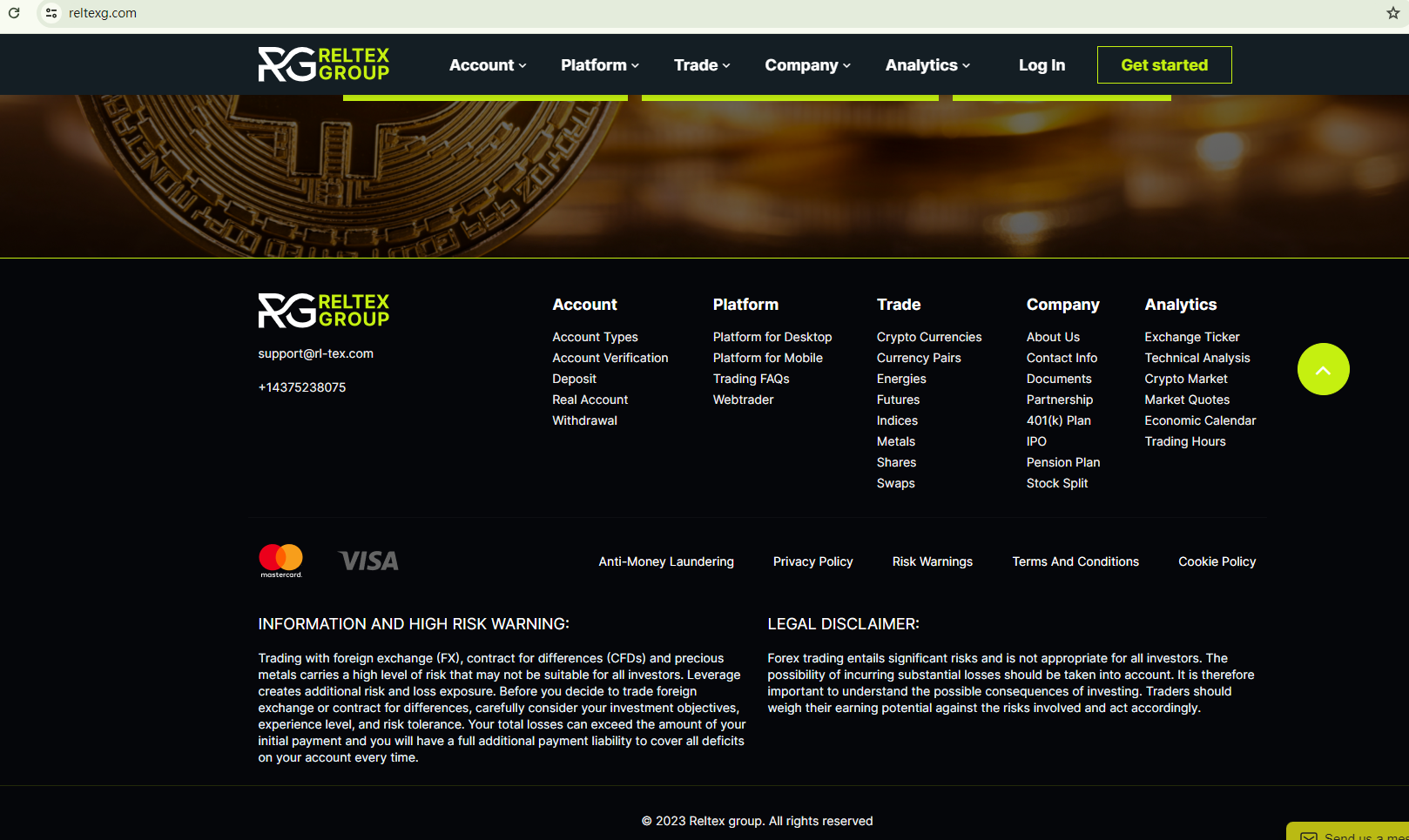Image resolution: width=1409 pixels, height=840 pixels.
Task: Click the Reltex Group footer logo
Action: point(323,311)
